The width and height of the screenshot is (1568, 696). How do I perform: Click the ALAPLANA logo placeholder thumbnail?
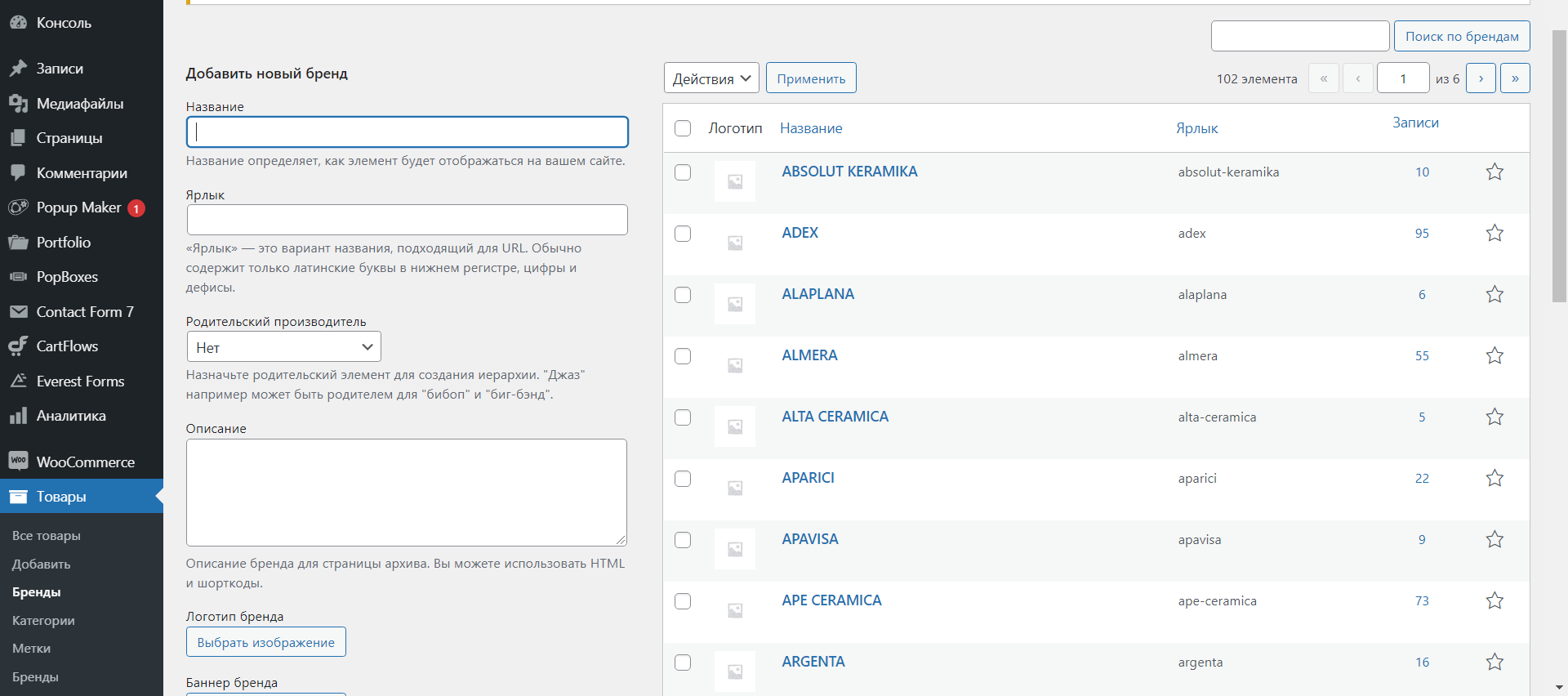[735, 304]
